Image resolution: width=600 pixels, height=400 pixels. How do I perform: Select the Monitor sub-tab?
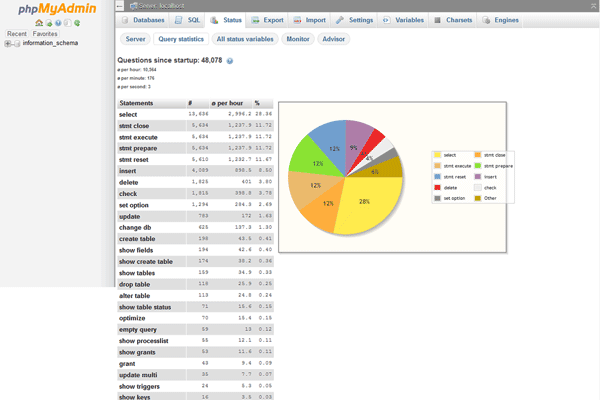click(297, 39)
